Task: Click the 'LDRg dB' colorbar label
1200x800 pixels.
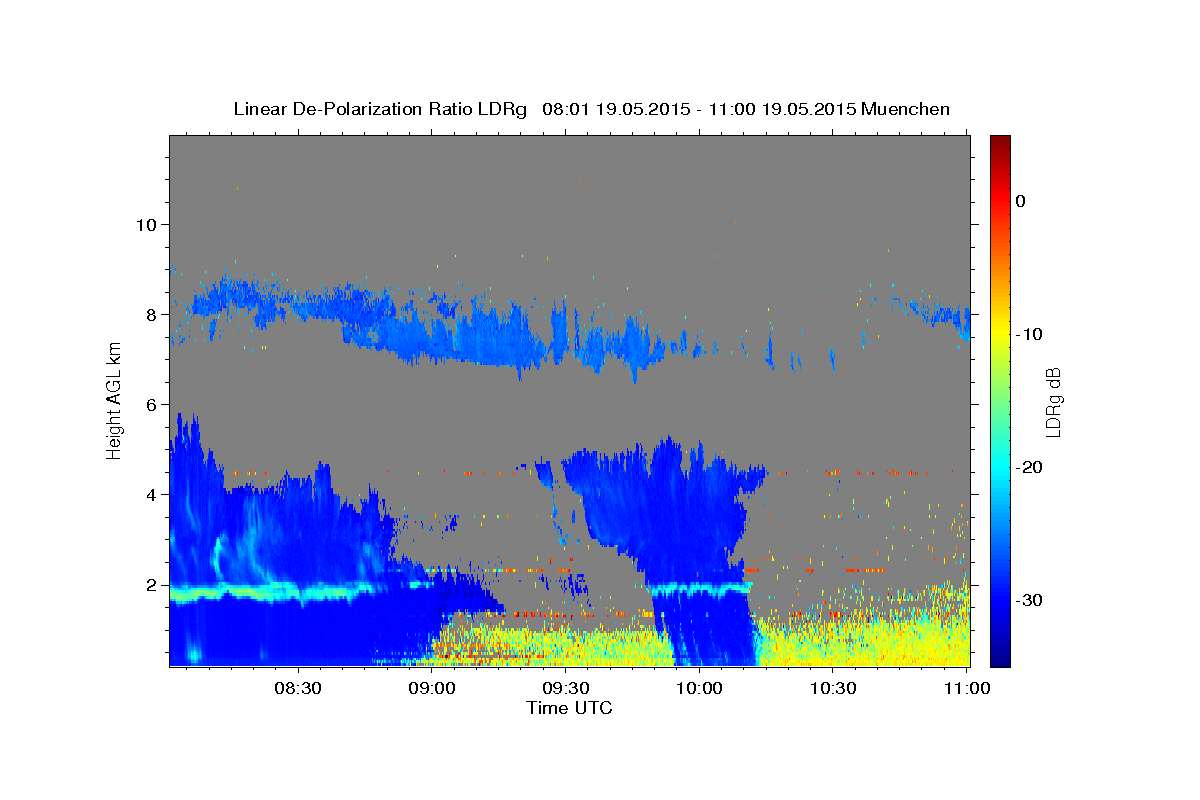Action: tap(1052, 402)
